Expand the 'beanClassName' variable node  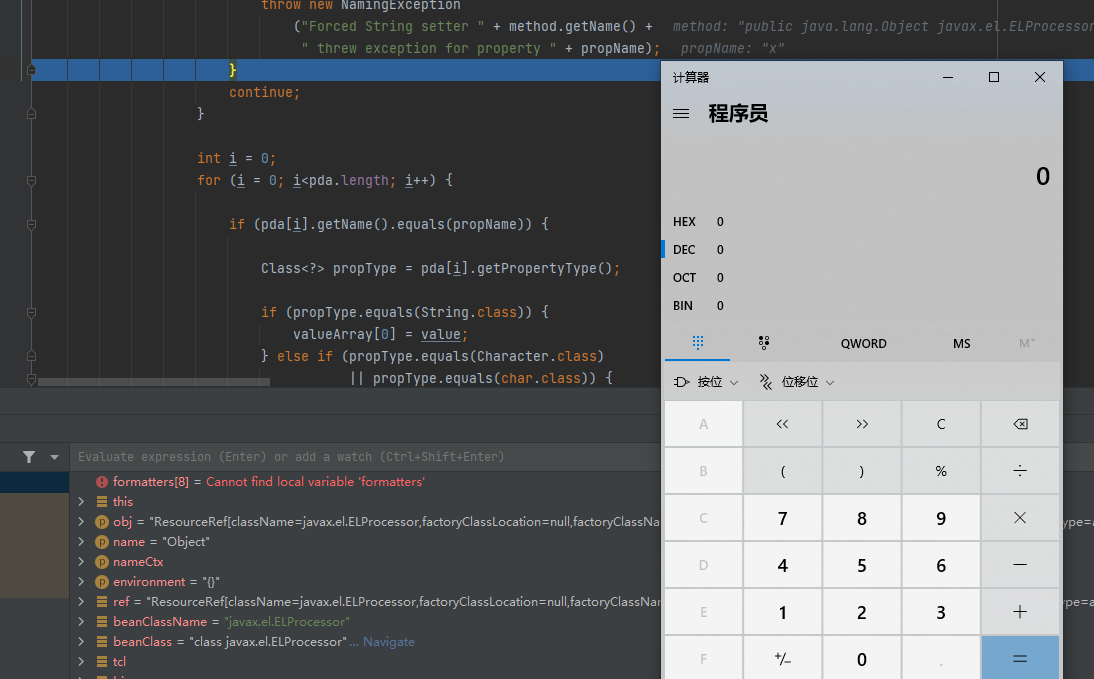(81, 622)
